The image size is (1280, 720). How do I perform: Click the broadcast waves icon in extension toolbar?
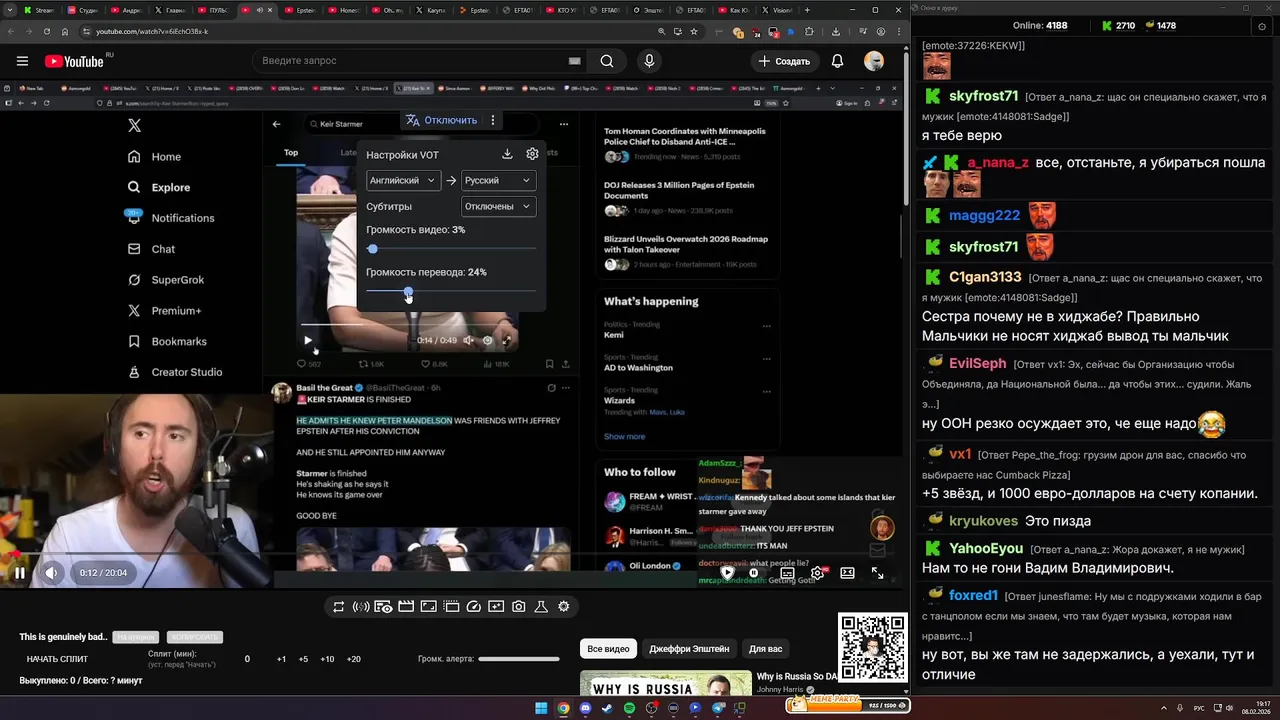(x=361, y=606)
